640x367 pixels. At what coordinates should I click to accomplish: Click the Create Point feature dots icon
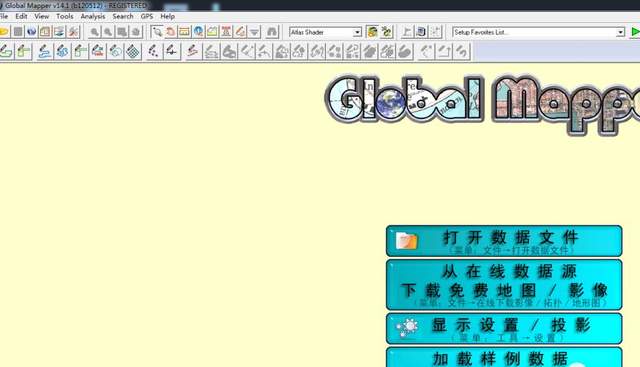click(153, 52)
